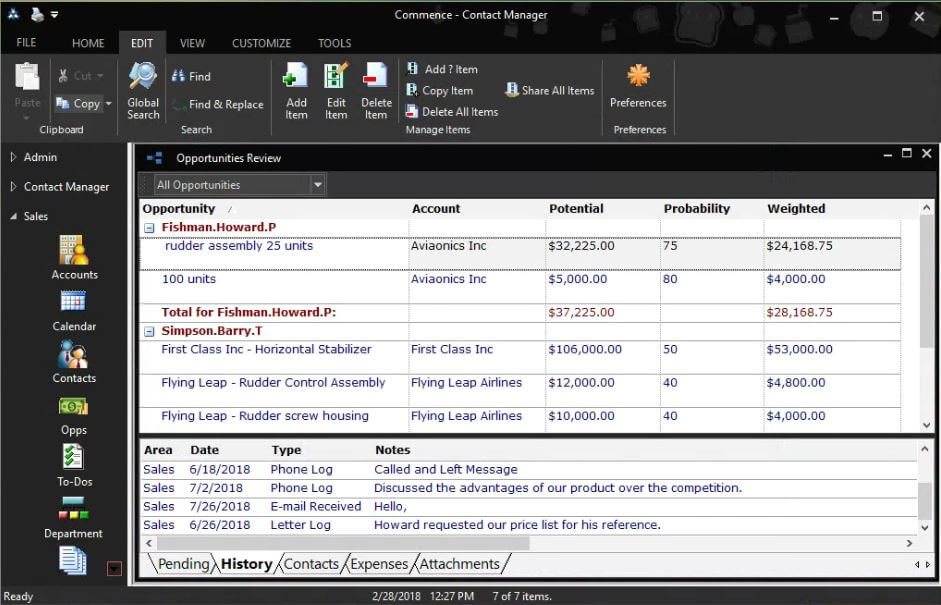The image size is (941, 605).
Task: Select the 100 units opportunity
Action: click(x=520, y=287)
